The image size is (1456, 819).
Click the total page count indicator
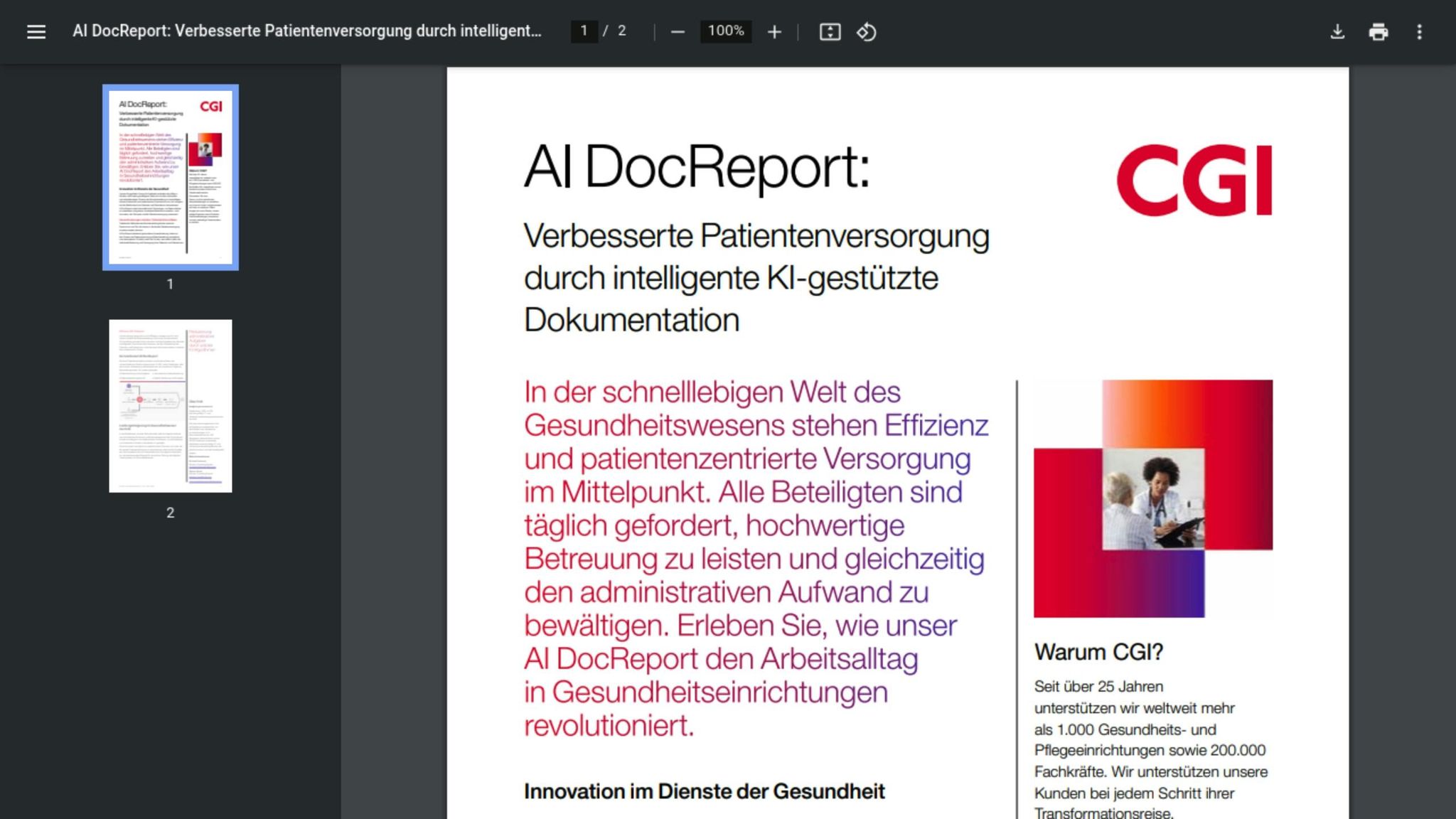[621, 31]
